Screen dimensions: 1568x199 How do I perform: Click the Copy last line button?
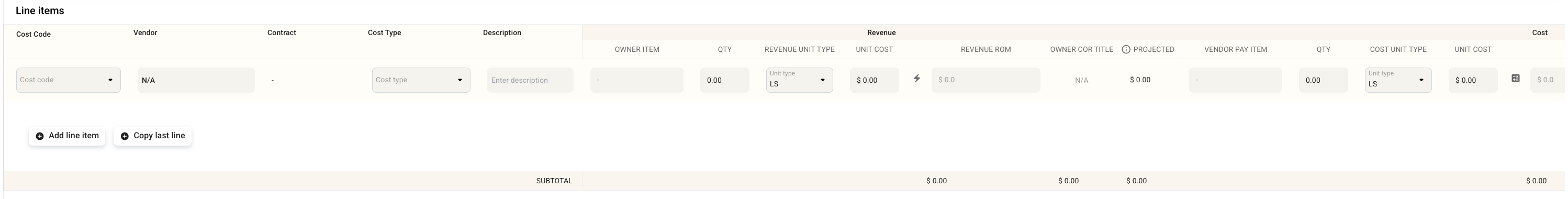[153, 136]
